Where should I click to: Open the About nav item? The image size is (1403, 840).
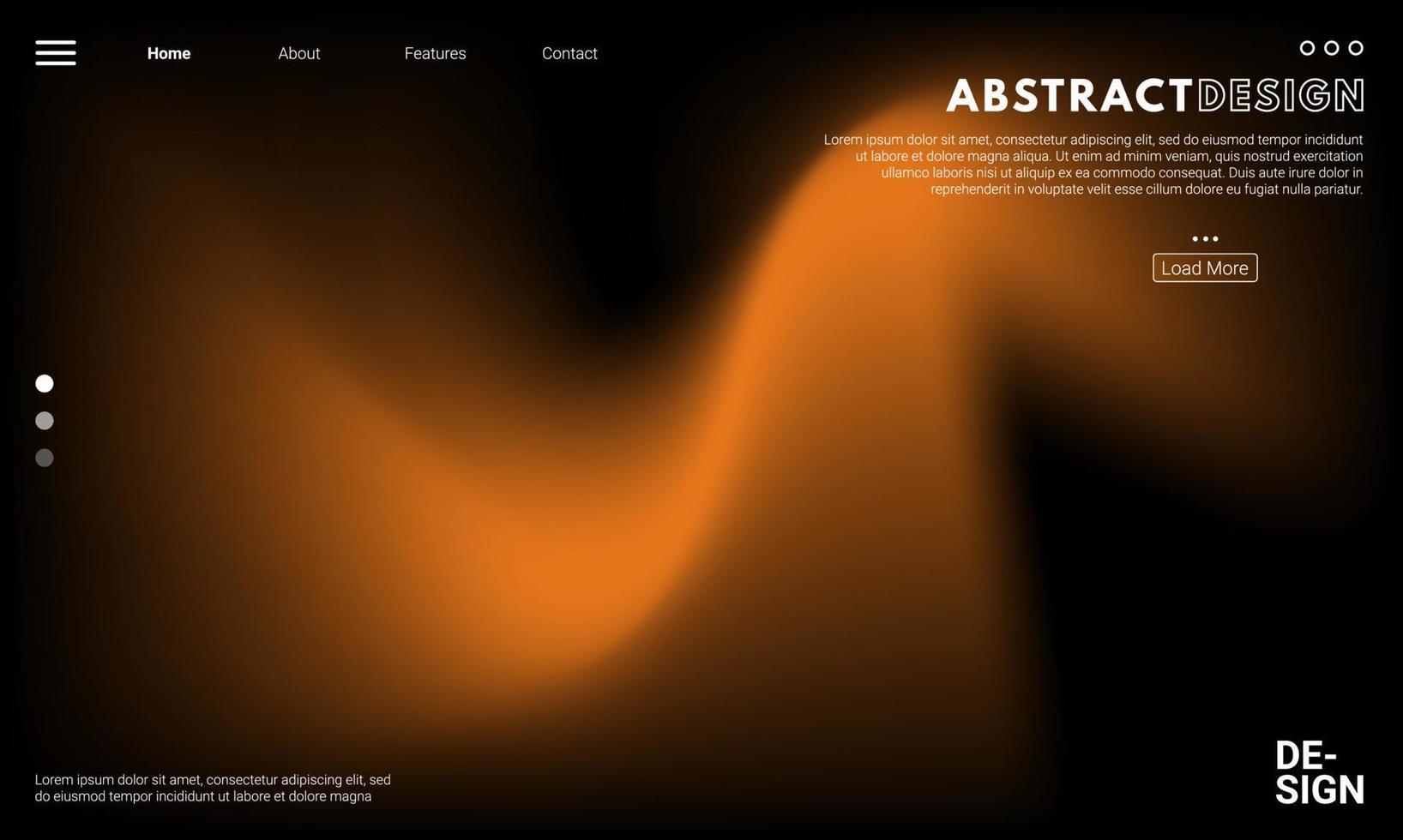pyautogui.click(x=299, y=53)
